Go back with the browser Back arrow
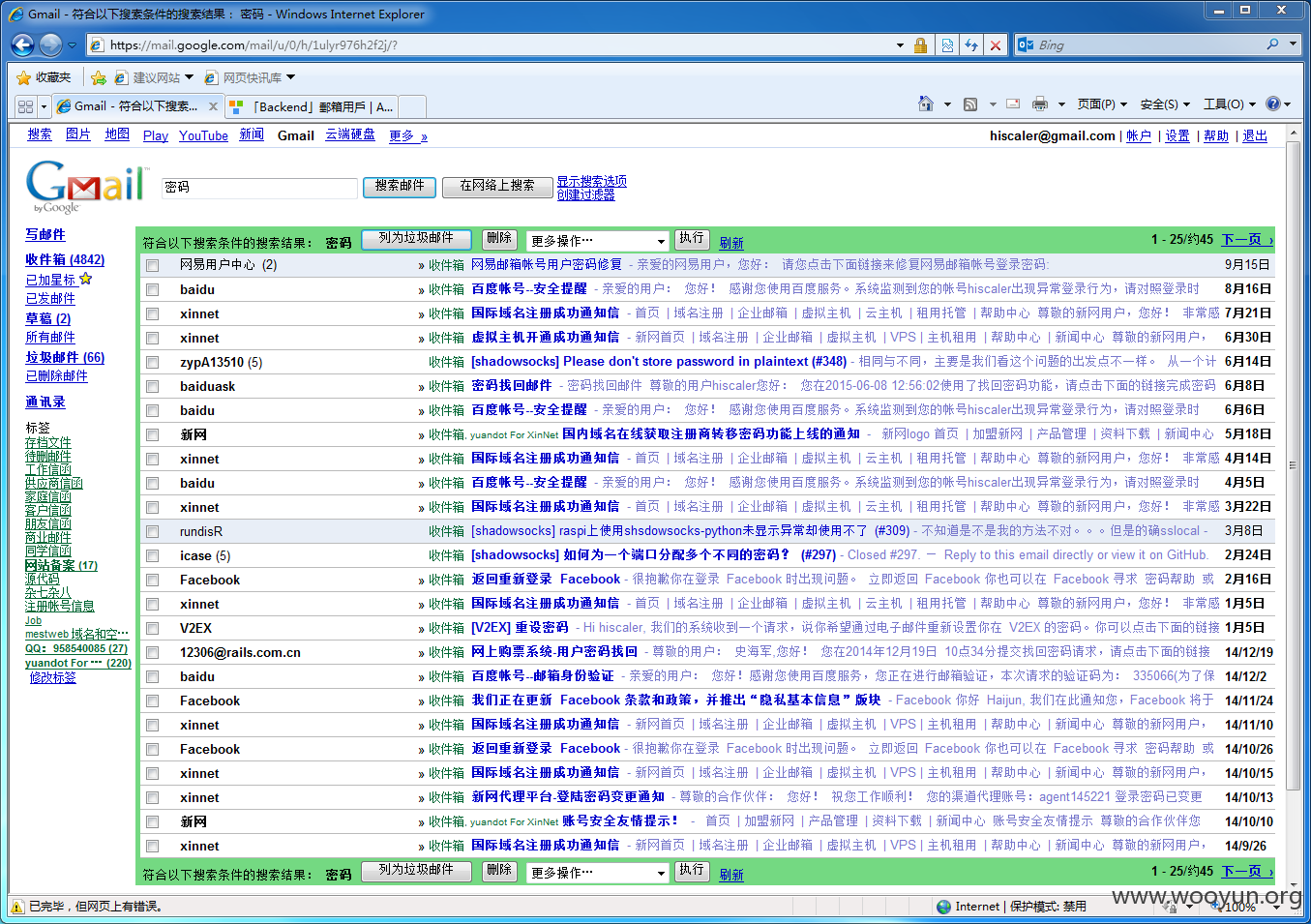 coord(22,45)
